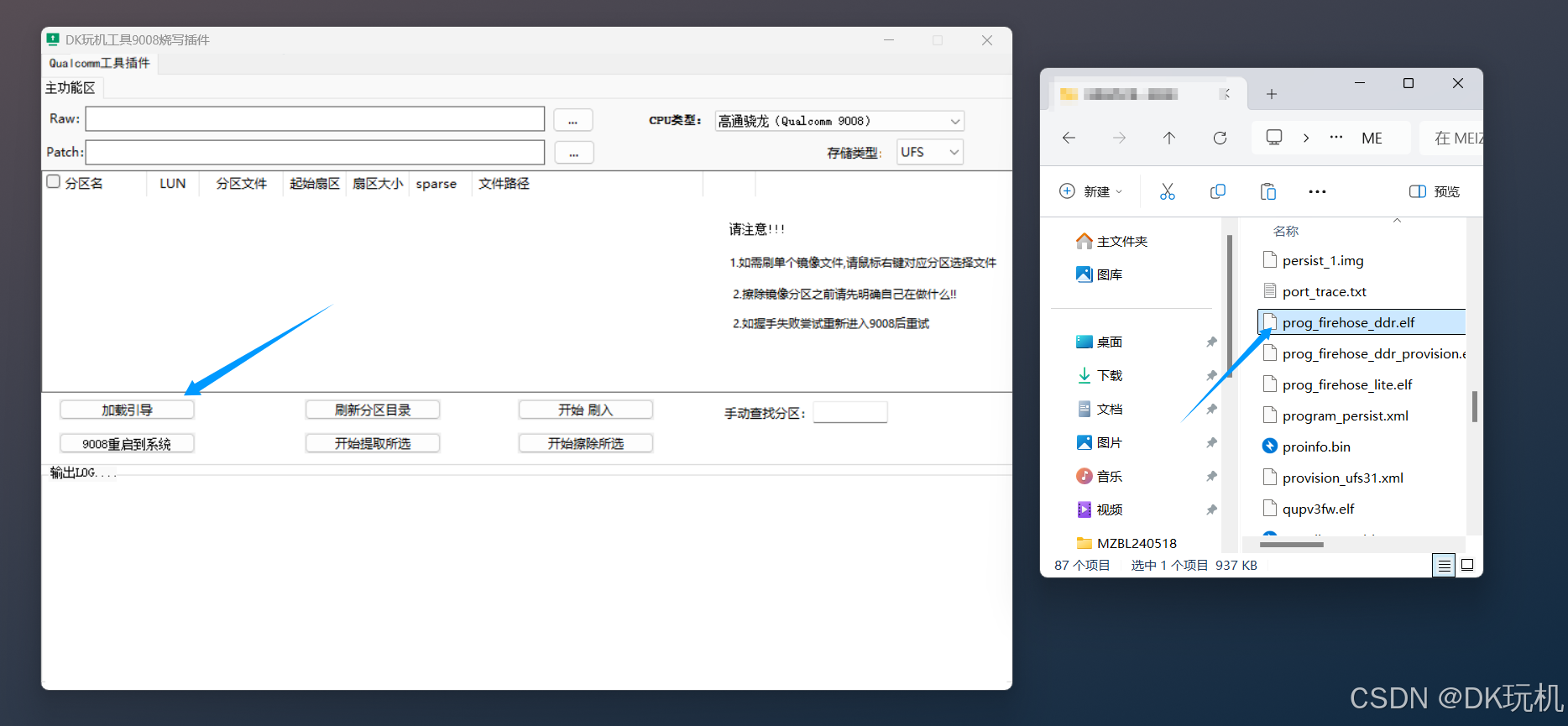Click the Cut scissors icon in Explorer toolbar

click(1167, 191)
